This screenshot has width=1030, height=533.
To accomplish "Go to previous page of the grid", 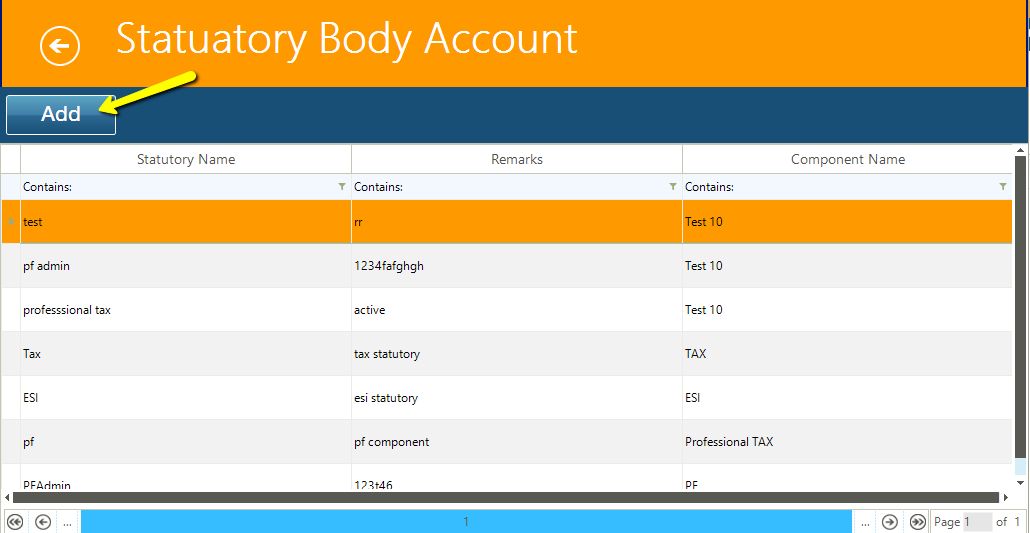I will (43, 522).
